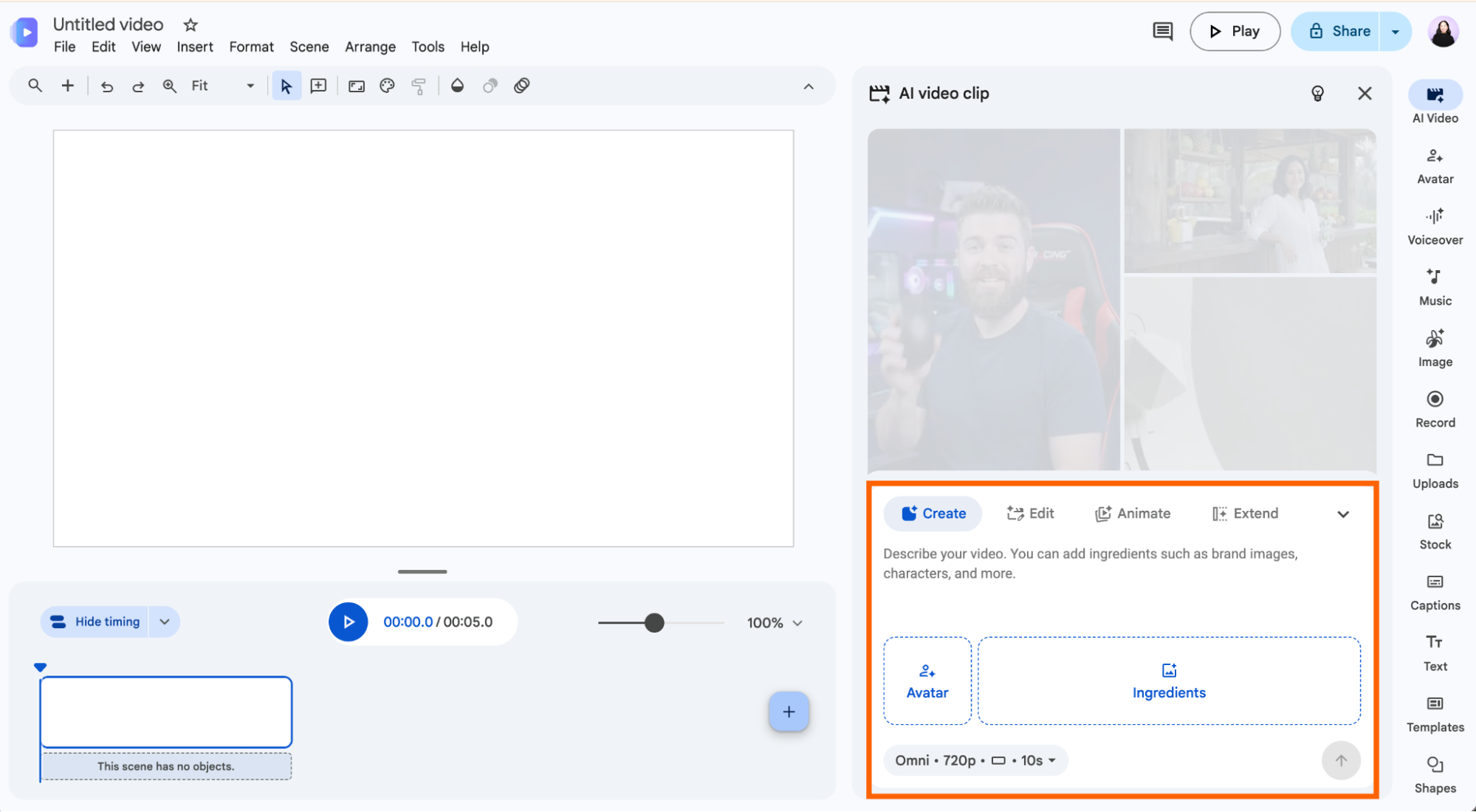This screenshot has height=812, width=1476.
Task: Open the Shapes sidebar panel
Action: coord(1435,775)
